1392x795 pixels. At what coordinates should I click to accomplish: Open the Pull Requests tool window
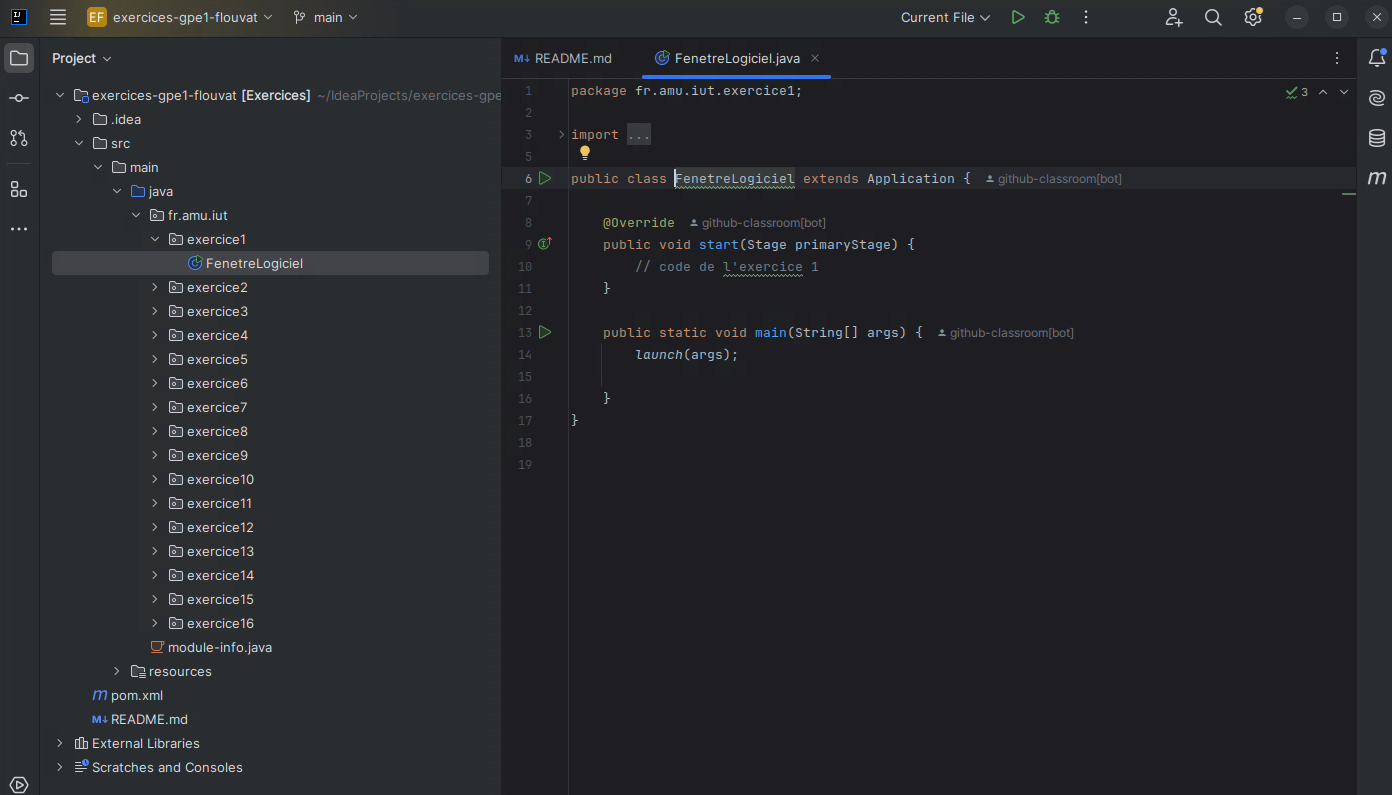tap(19, 138)
